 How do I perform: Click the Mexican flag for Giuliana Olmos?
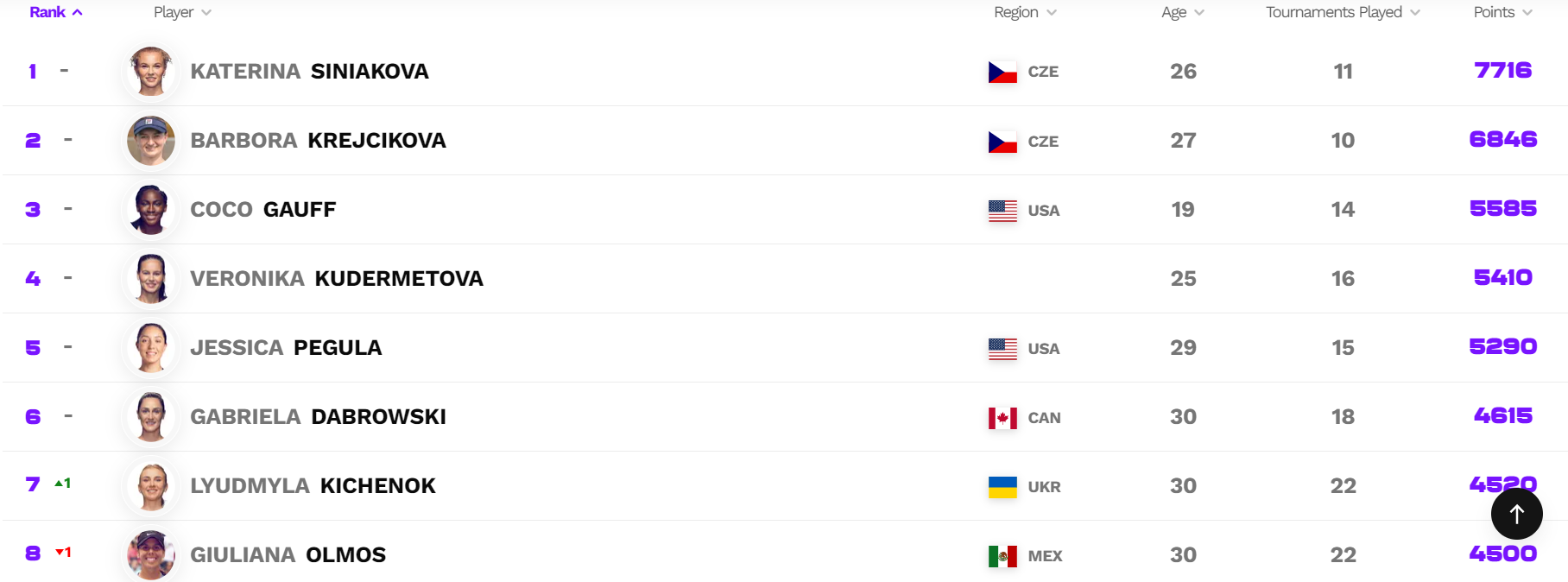point(1002,556)
